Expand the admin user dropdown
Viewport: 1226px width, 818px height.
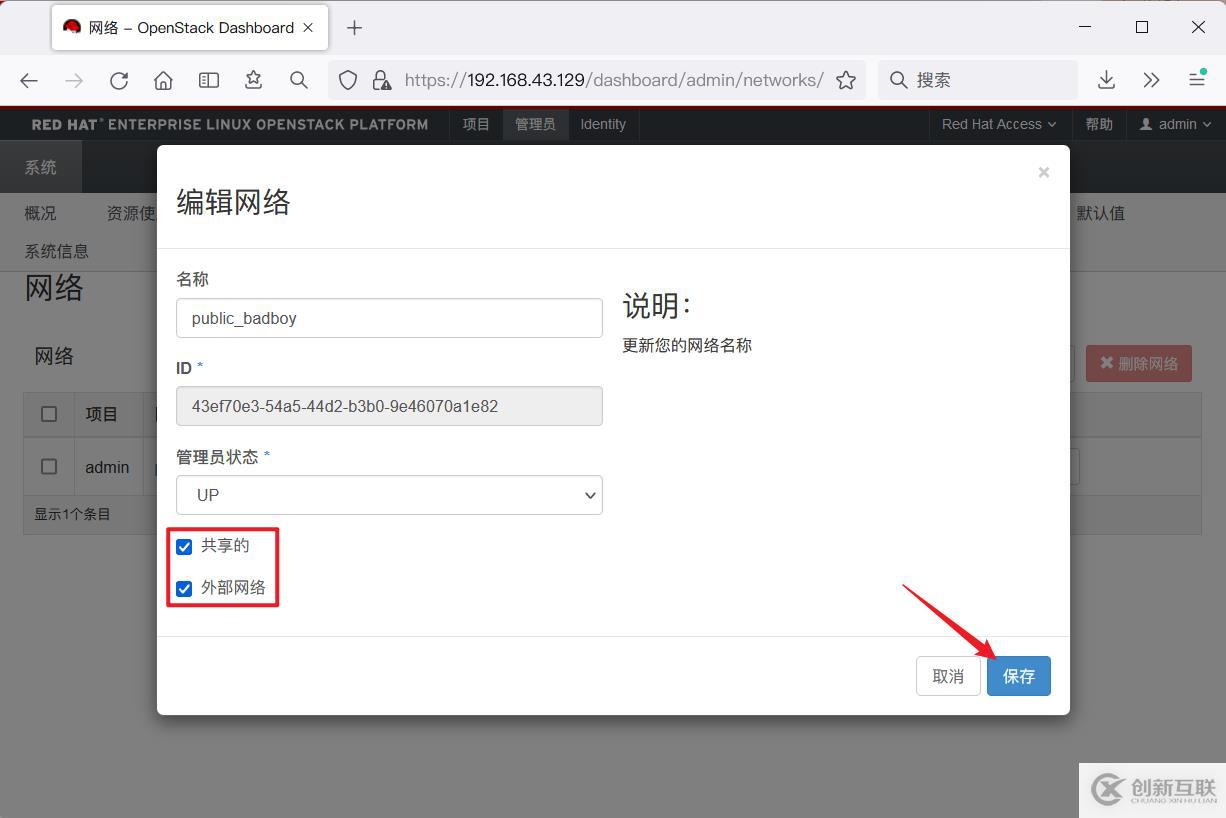[1175, 124]
